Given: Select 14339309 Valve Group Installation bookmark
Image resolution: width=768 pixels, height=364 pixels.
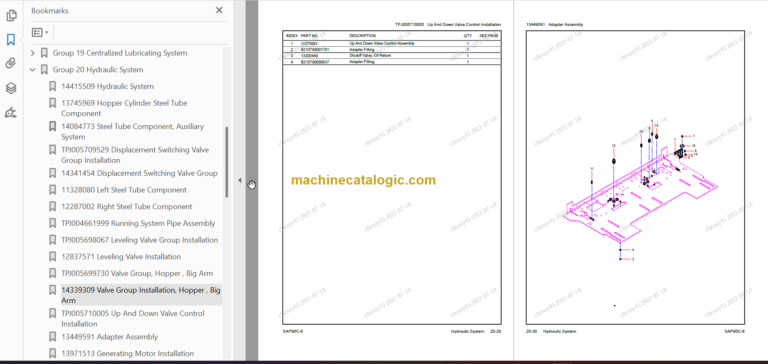Looking at the screenshot, I should coord(141,295).
